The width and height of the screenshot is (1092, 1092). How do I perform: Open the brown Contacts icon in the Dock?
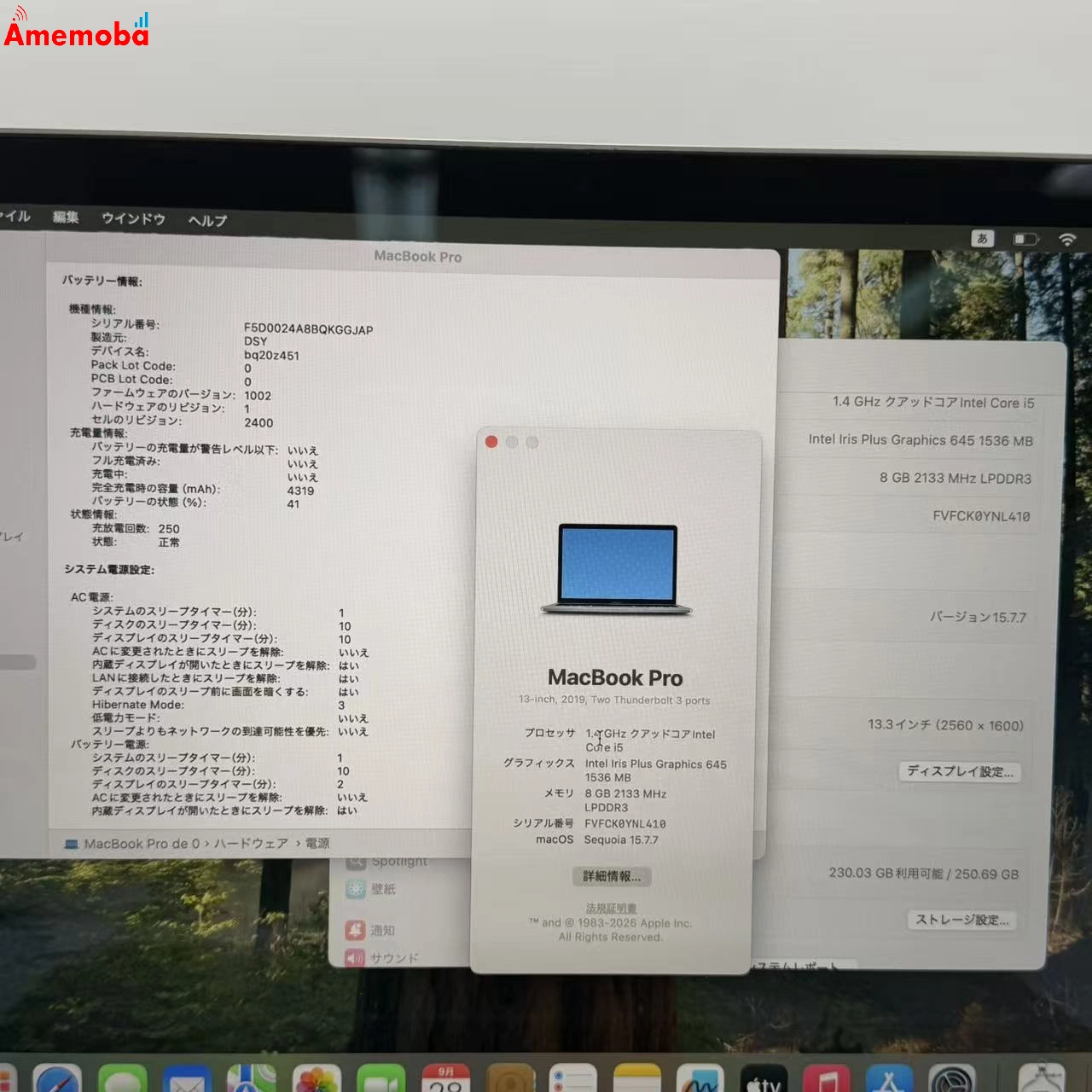click(510, 1080)
